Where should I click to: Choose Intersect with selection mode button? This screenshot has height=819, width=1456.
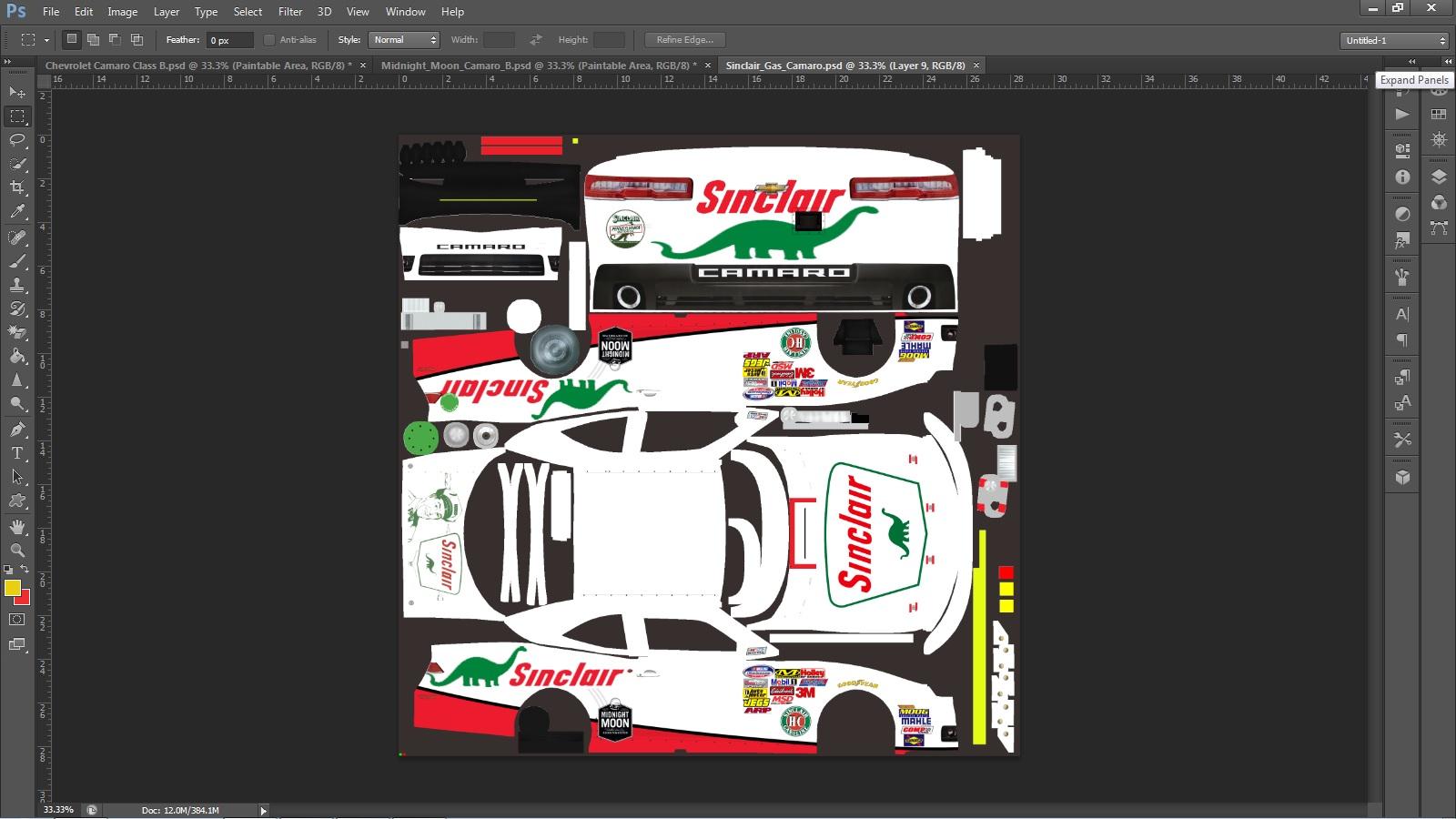click(x=136, y=39)
